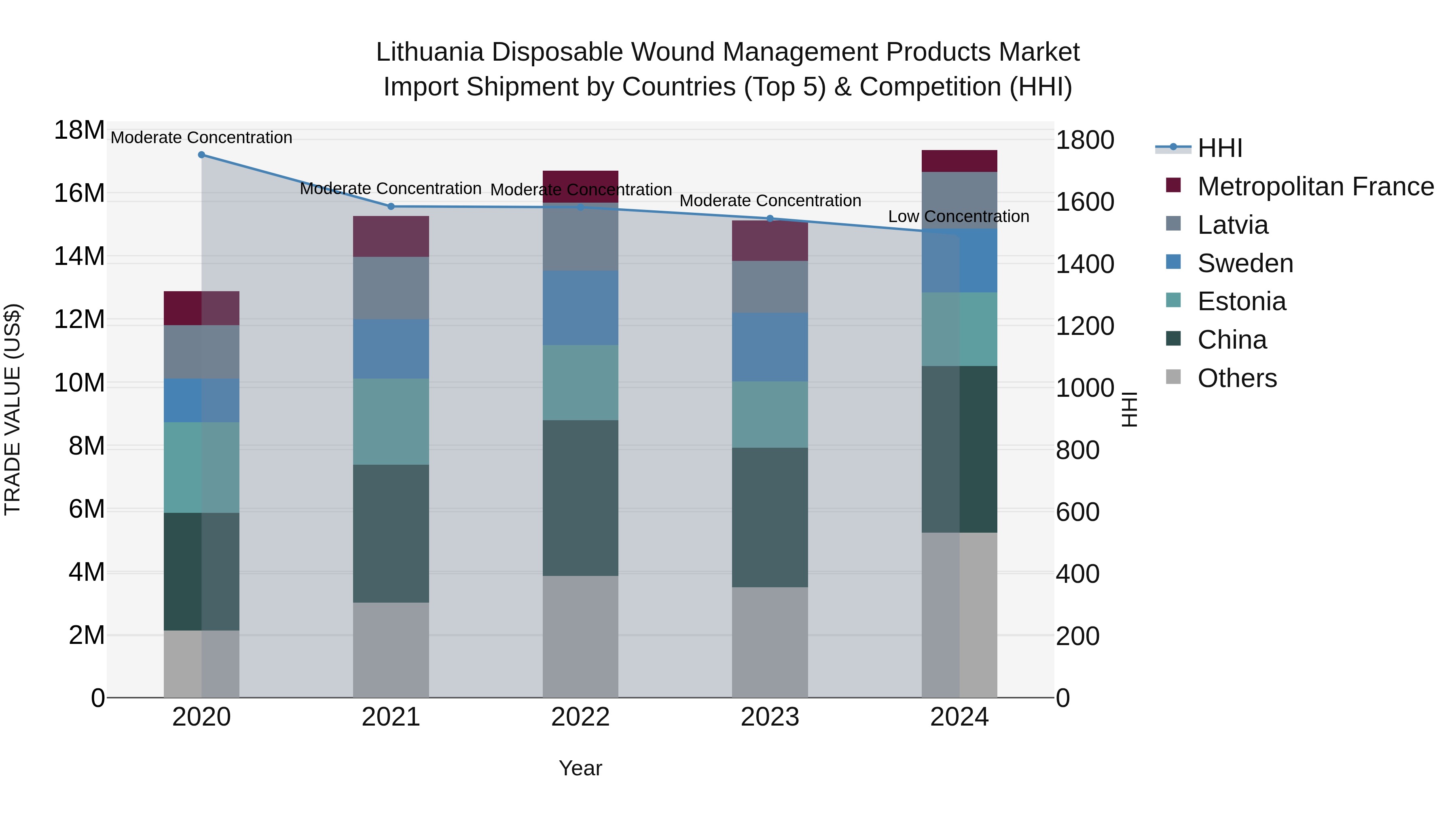Select the 2021 China bar segment
The width and height of the screenshot is (1456, 819).
pos(391,533)
